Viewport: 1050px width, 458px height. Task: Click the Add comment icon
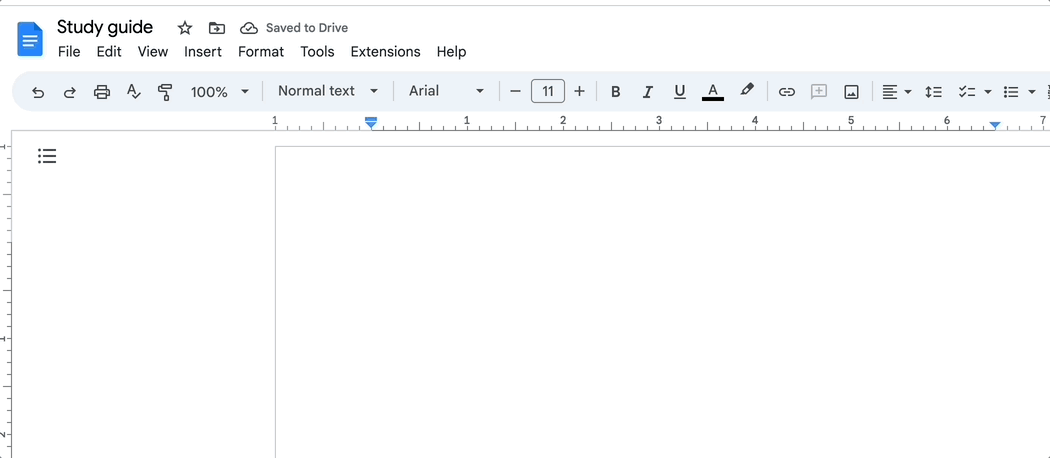818,92
